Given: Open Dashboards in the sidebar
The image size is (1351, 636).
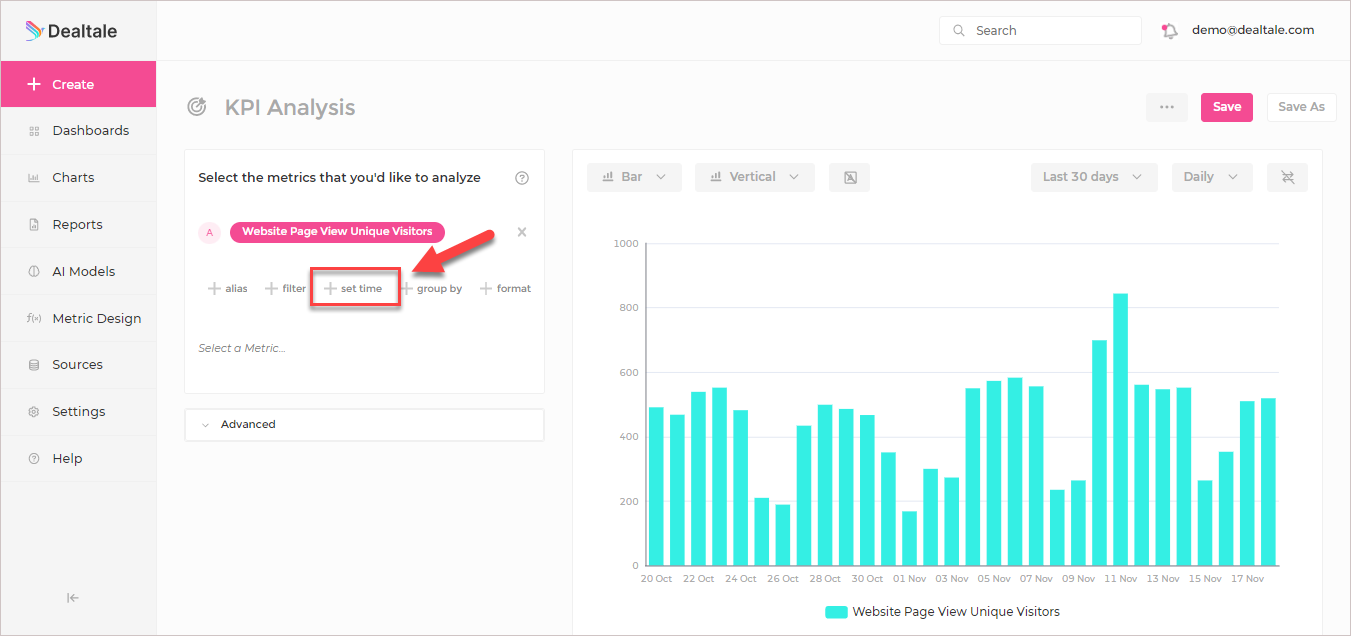Looking at the screenshot, I should [x=78, y=131].
